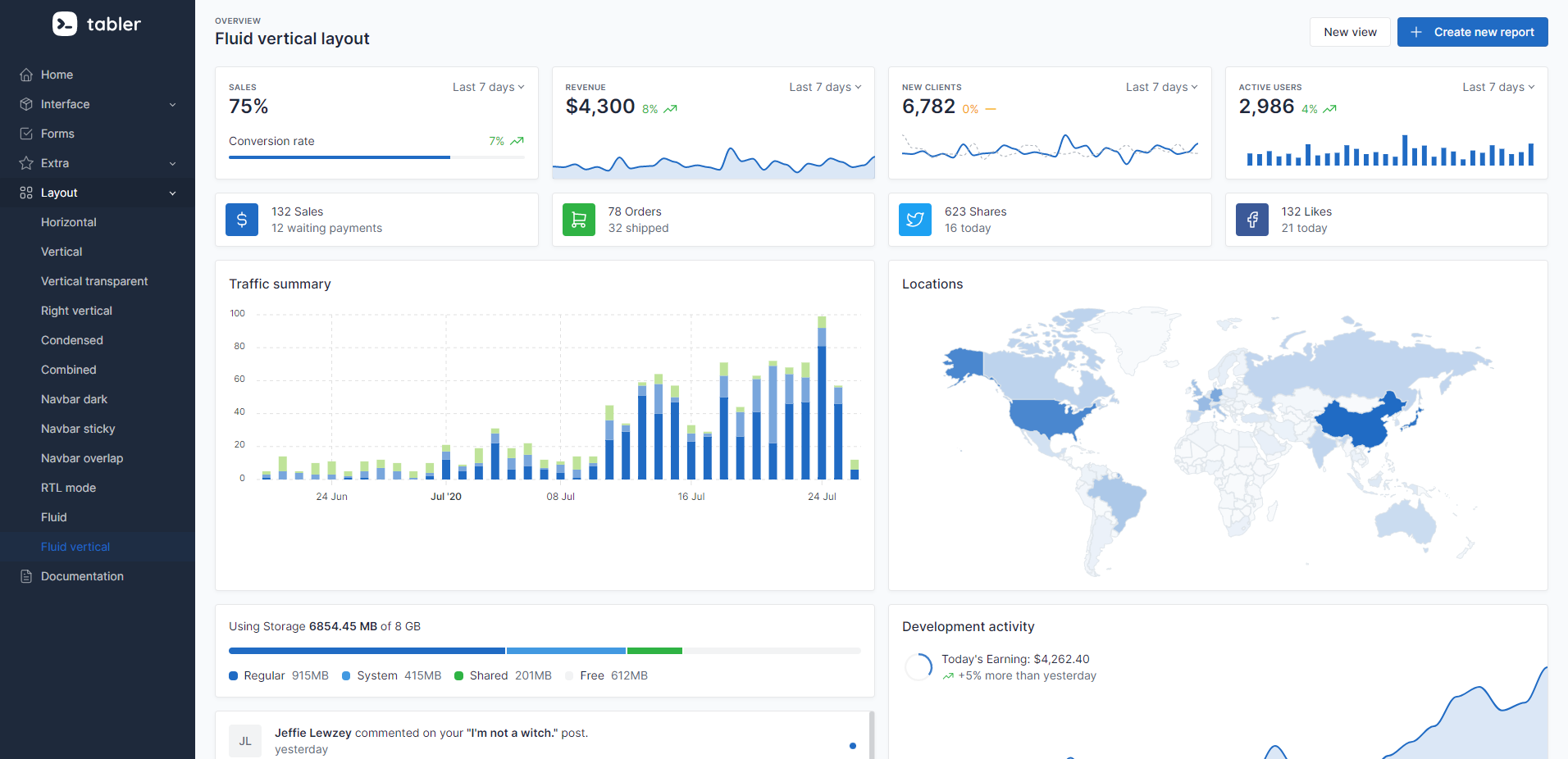
Task: Expand the Interface menu chevron
Action: 172,105
